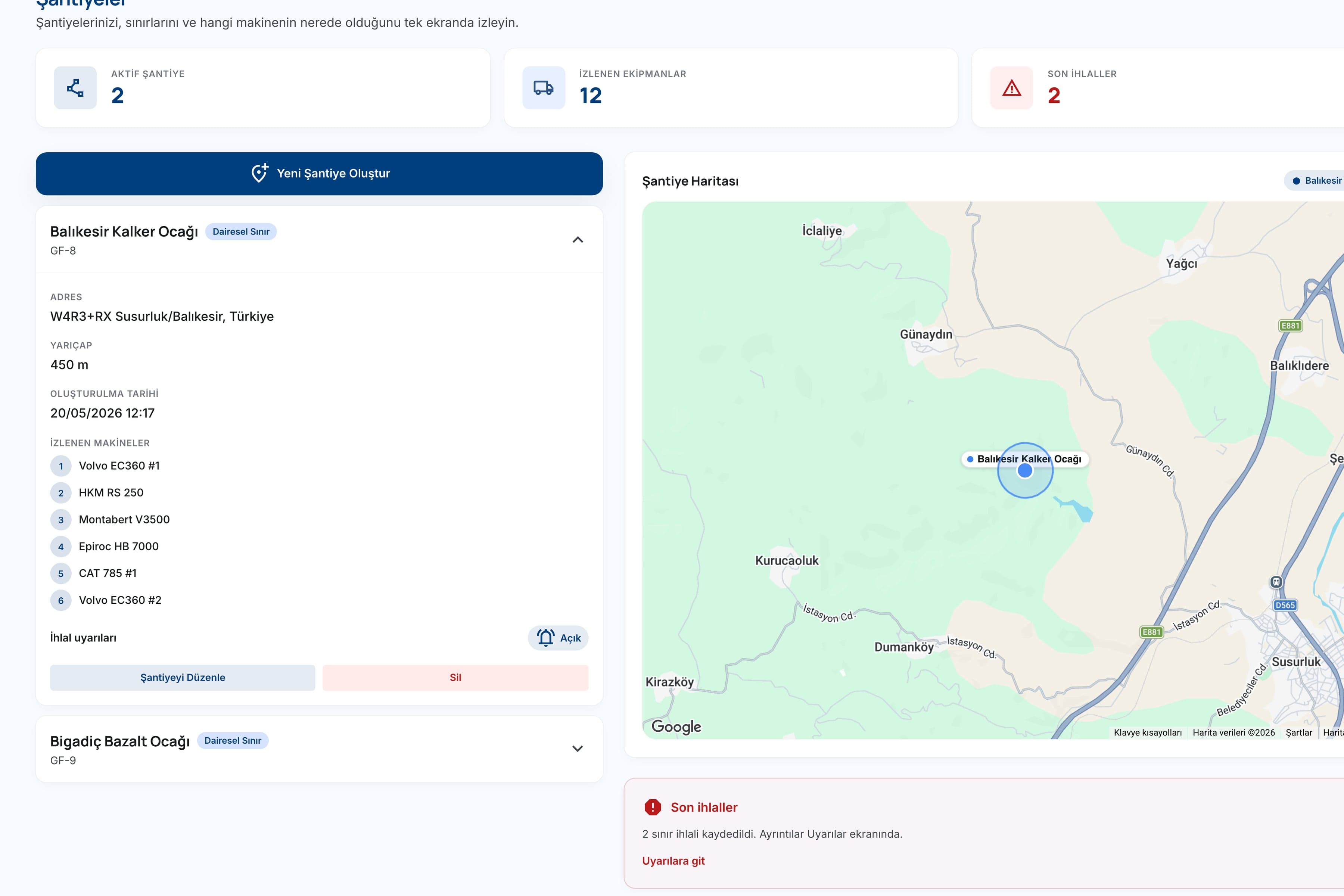Click the train station icon on map
Screen dimensions: 1344x896
[1276, 582]
